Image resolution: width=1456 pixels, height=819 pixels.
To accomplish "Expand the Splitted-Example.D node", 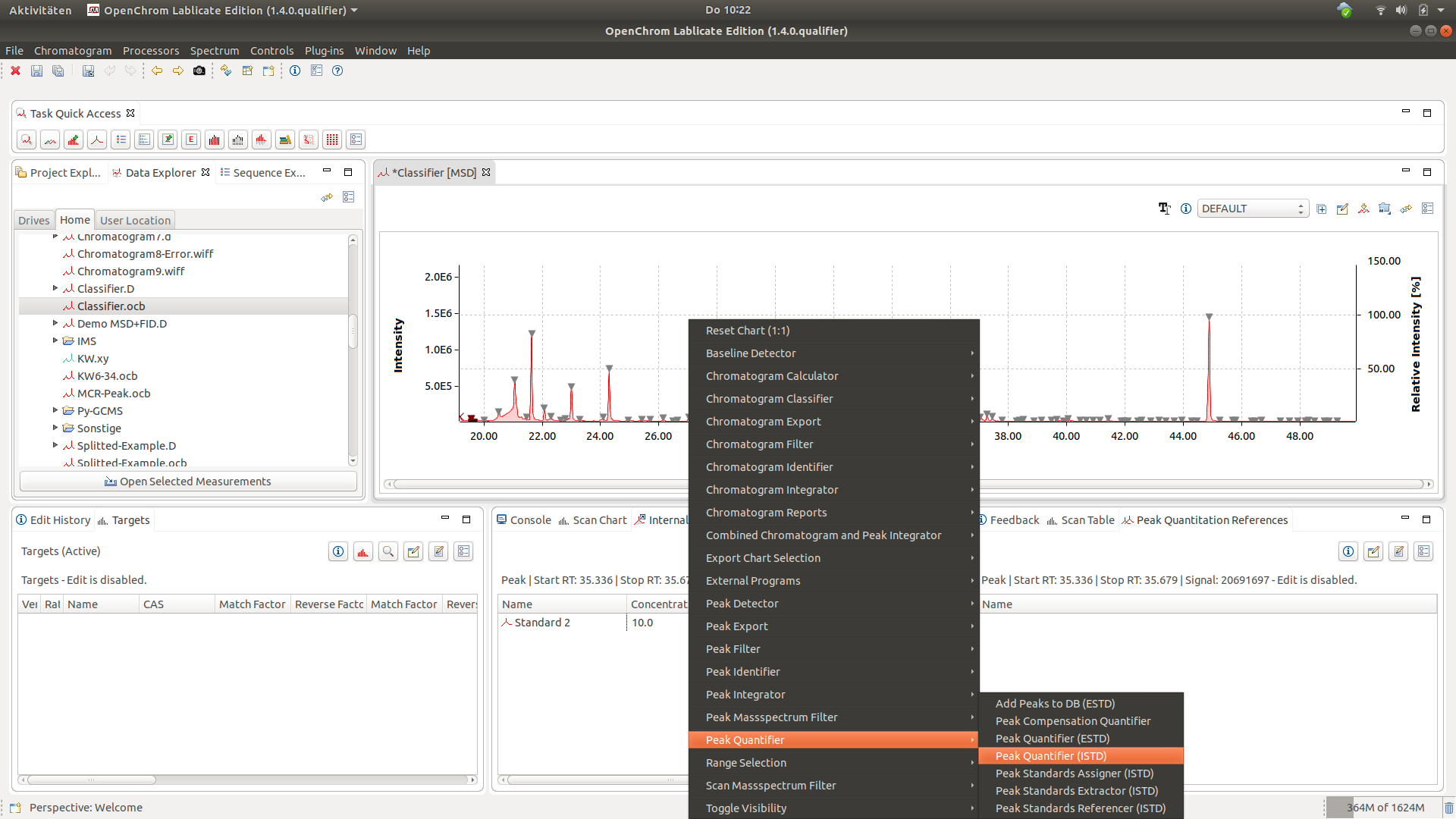I will coord(55,445).
